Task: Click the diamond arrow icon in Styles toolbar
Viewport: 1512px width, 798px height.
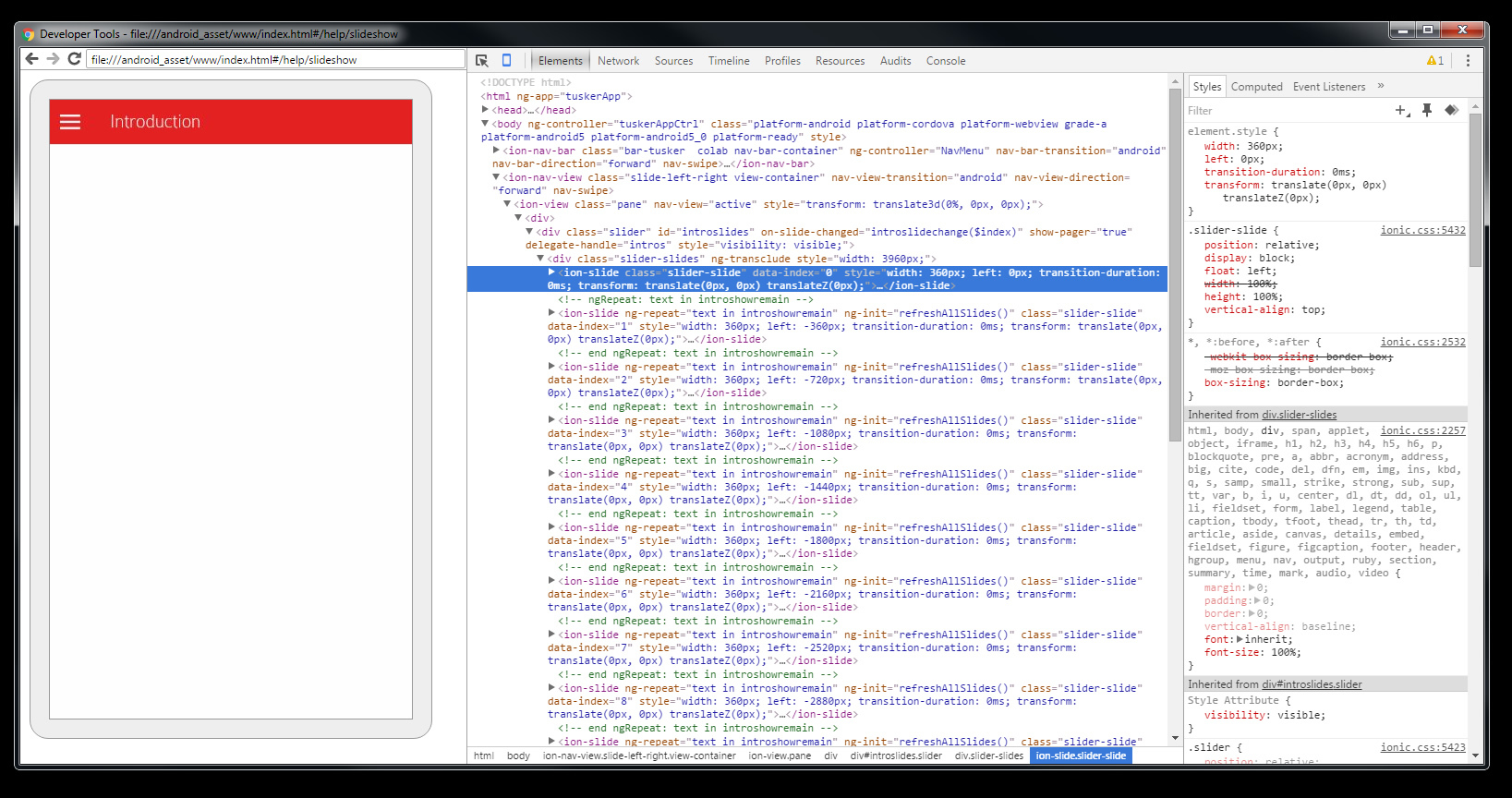Action: pyautogui.click(x=1451, y=111)
